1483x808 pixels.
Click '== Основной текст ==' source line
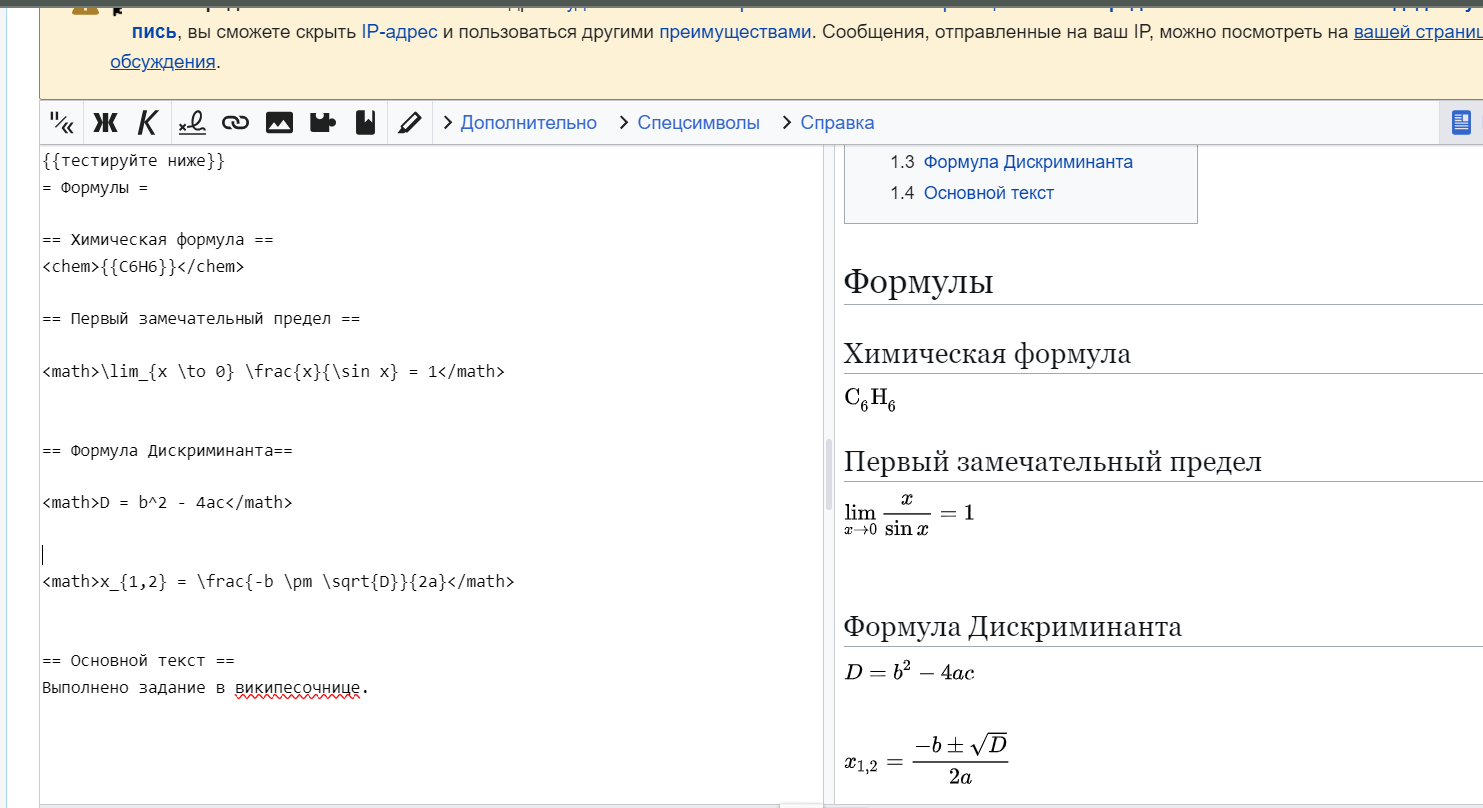tap(138, 661)
